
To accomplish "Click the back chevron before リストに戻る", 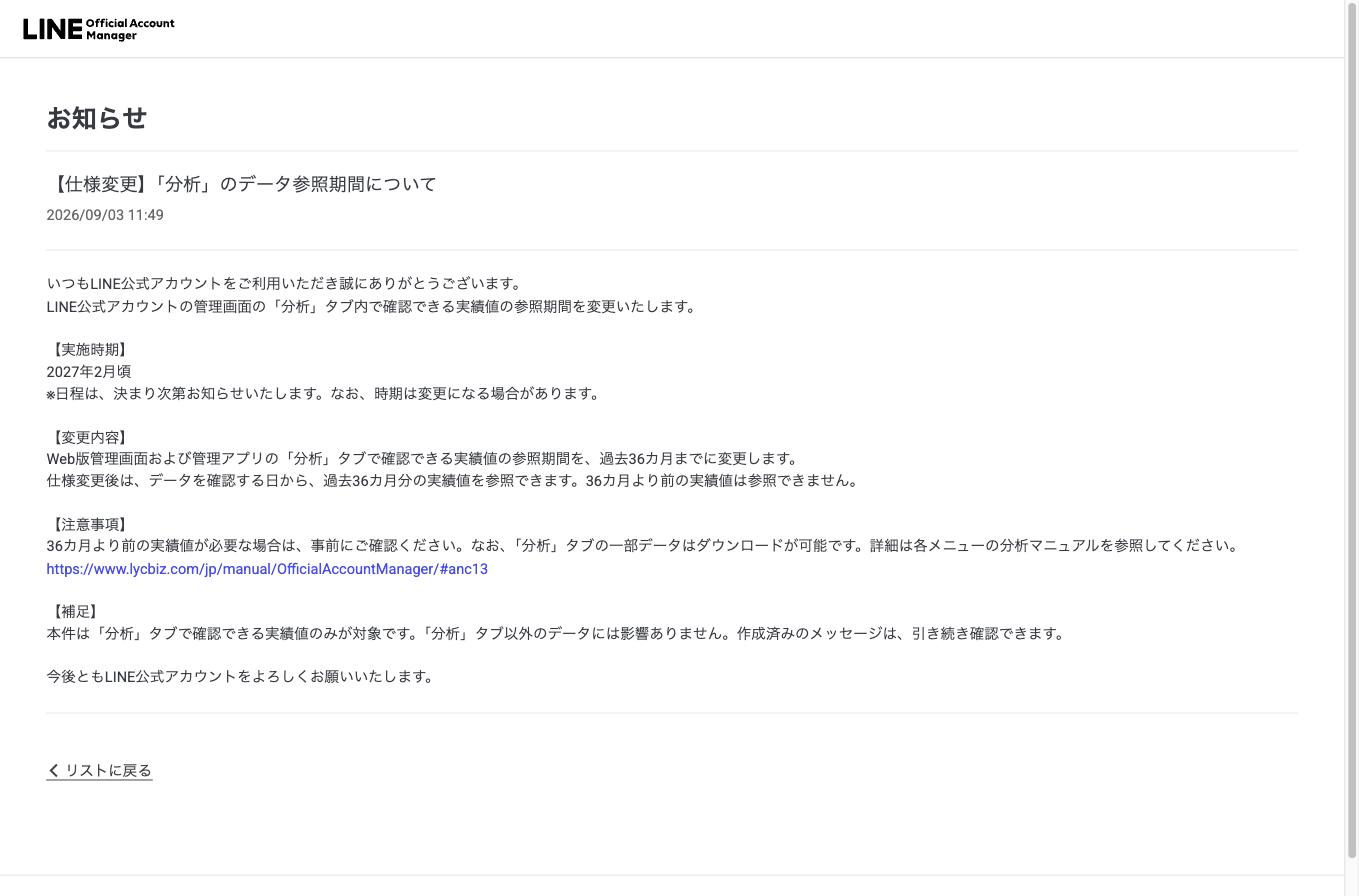I will pos(53,770).
